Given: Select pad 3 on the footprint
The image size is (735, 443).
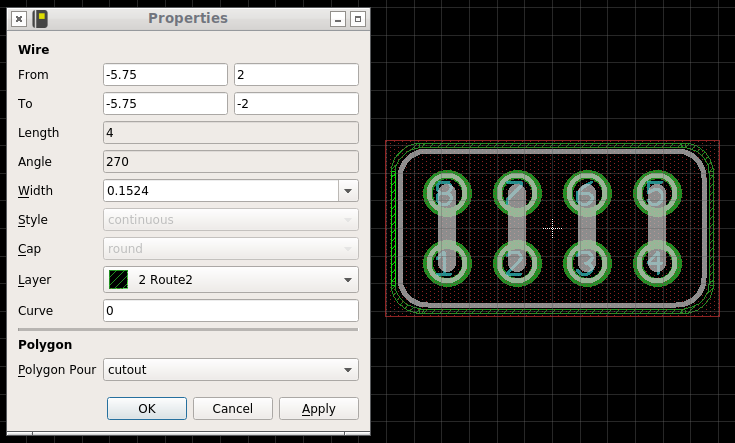Looking at the screenshot, I should [587, 263].
